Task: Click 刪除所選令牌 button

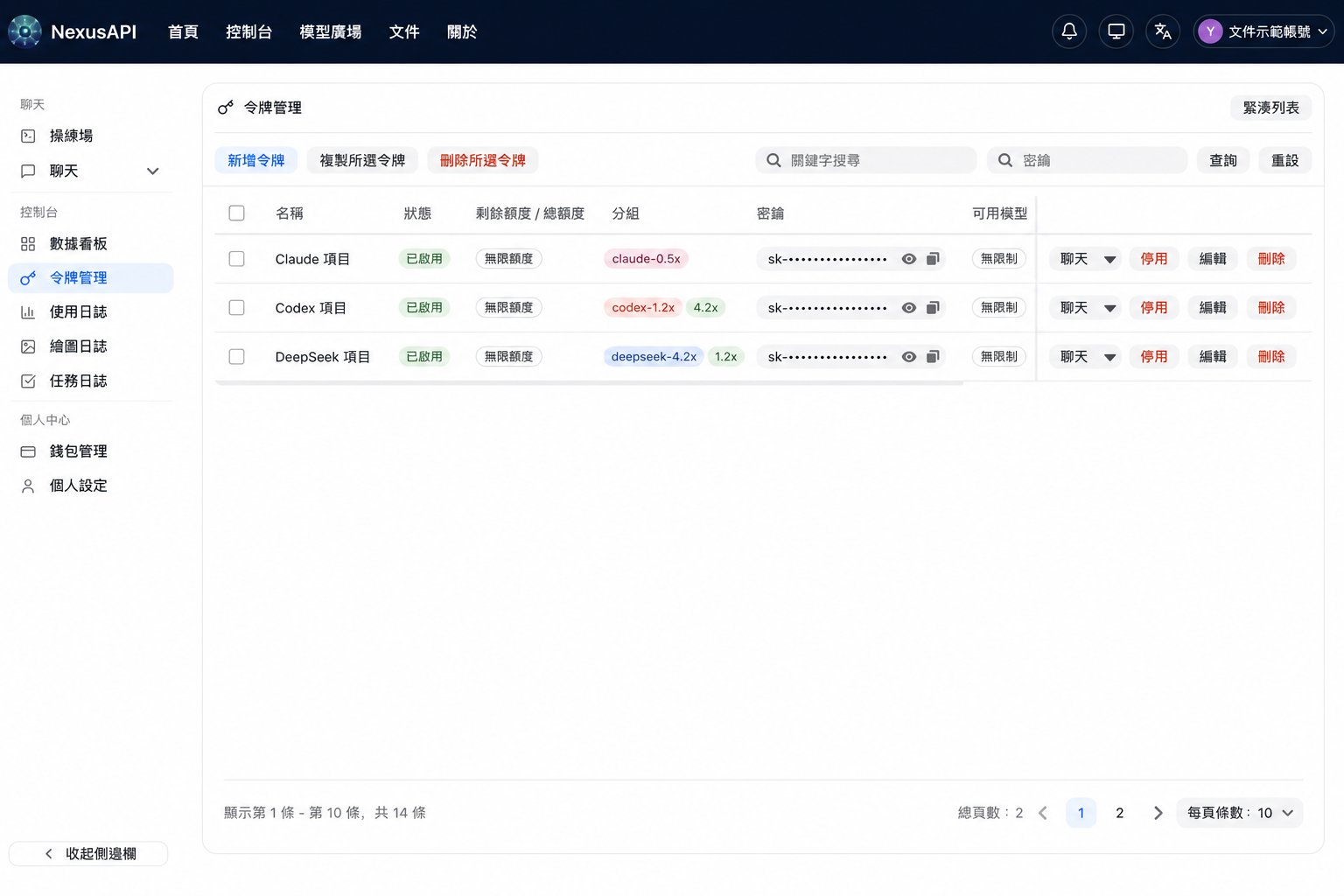Action: click(x=483, y=160)
